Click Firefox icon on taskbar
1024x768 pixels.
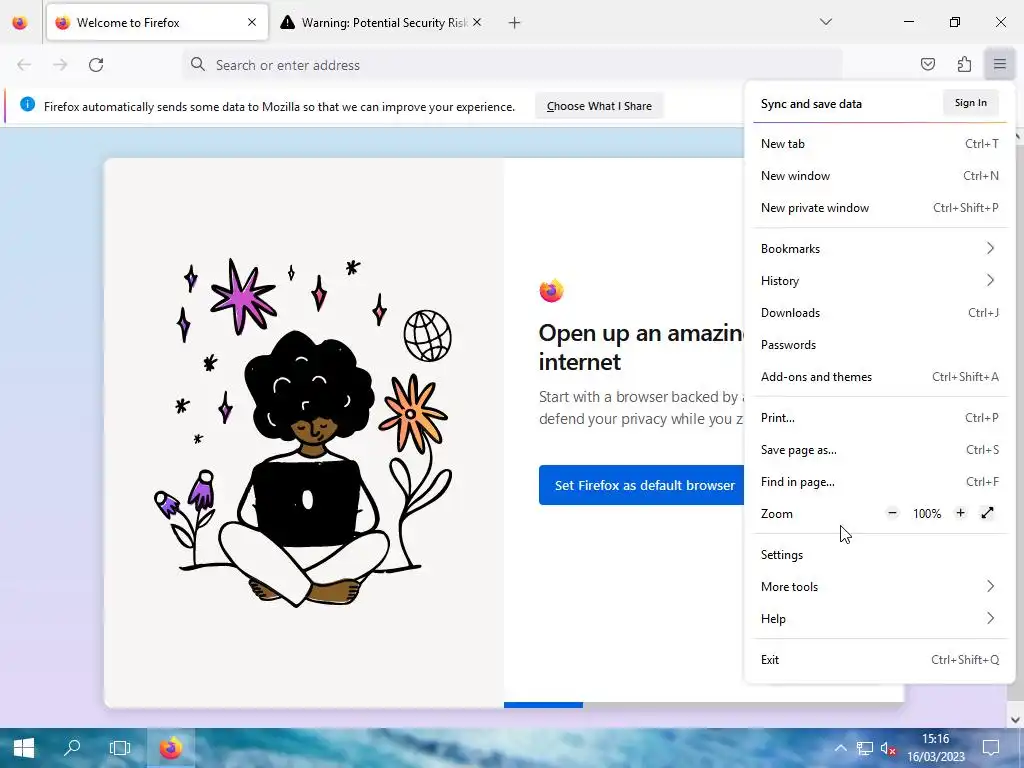(170, 748)
